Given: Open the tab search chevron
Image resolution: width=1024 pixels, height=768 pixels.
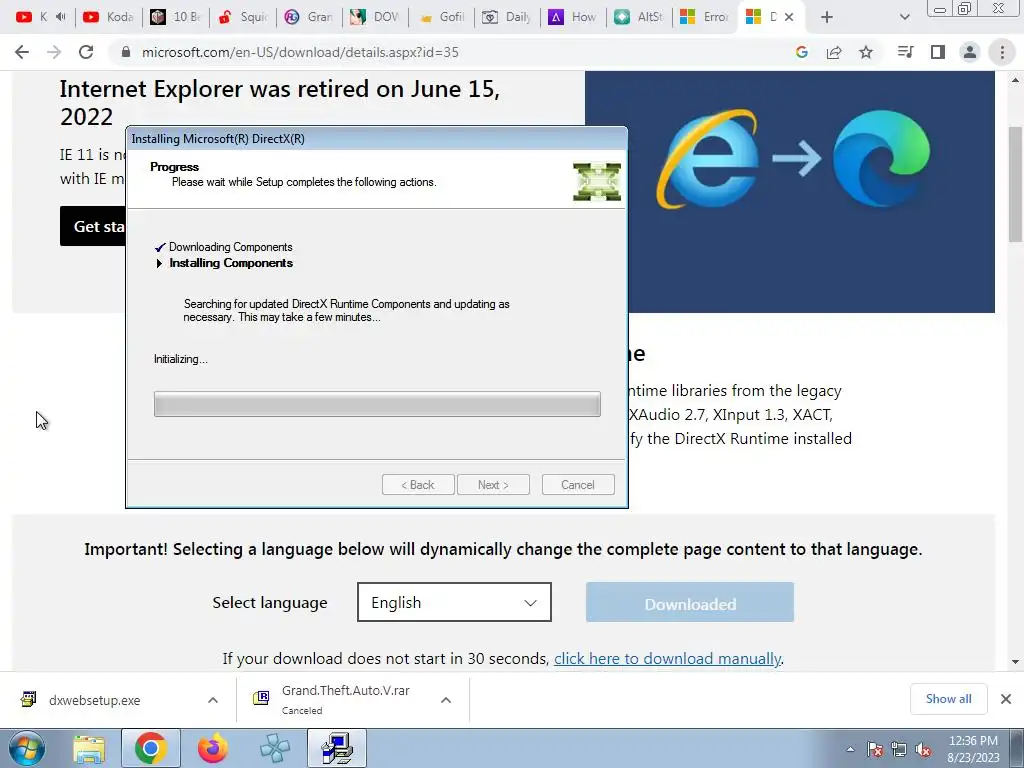Looking at the screenshot, I should (904, 17).
